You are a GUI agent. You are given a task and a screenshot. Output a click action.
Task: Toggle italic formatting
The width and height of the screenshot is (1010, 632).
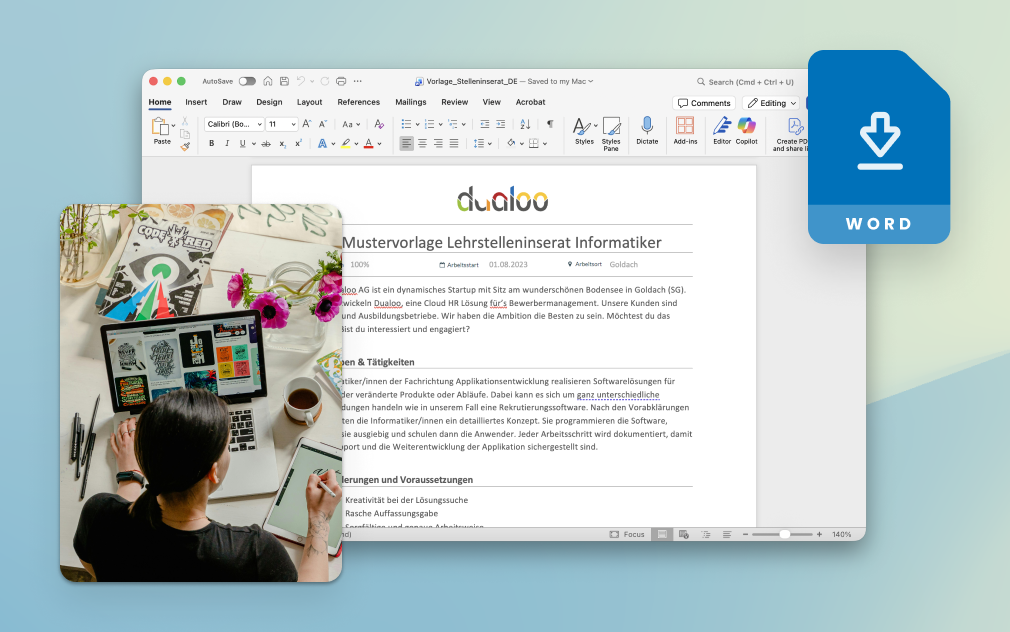227,144
